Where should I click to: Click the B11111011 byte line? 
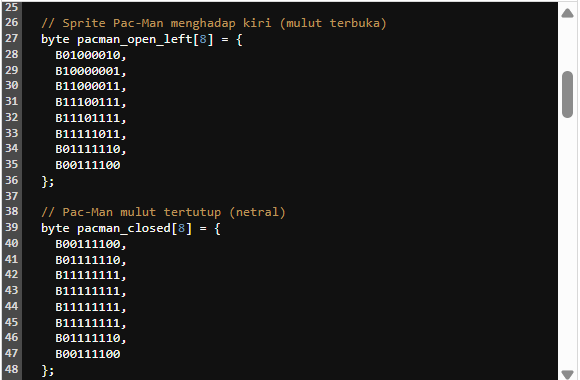coord(91,134)
